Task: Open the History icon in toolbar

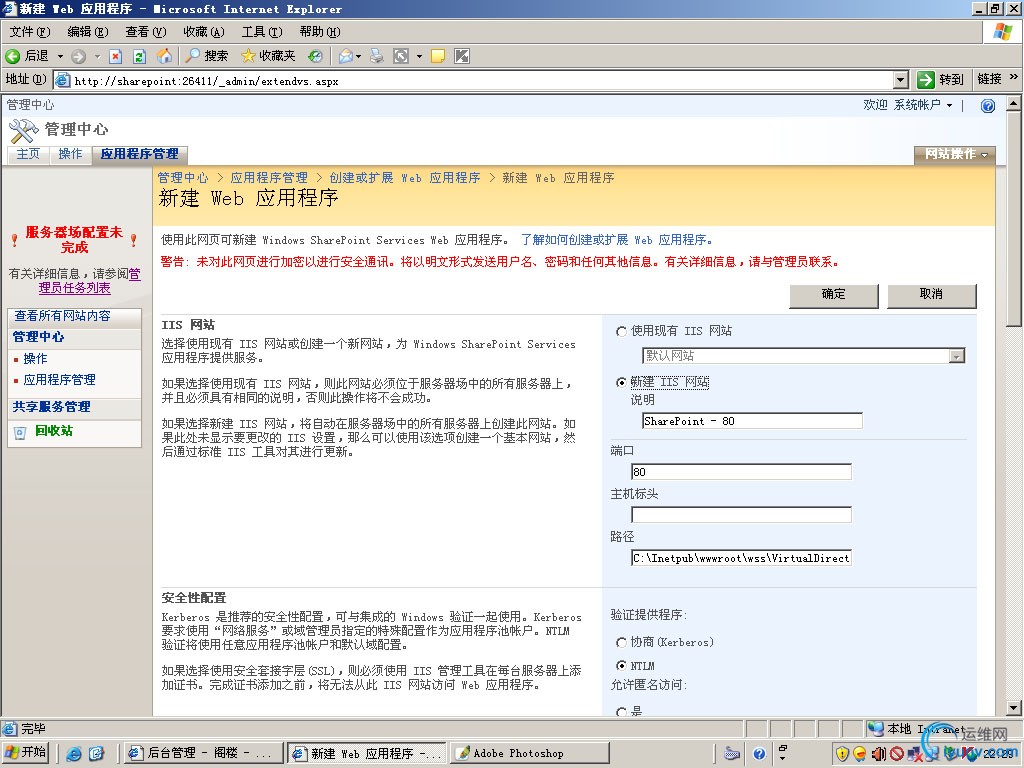Action: click(x=315, y=56)
